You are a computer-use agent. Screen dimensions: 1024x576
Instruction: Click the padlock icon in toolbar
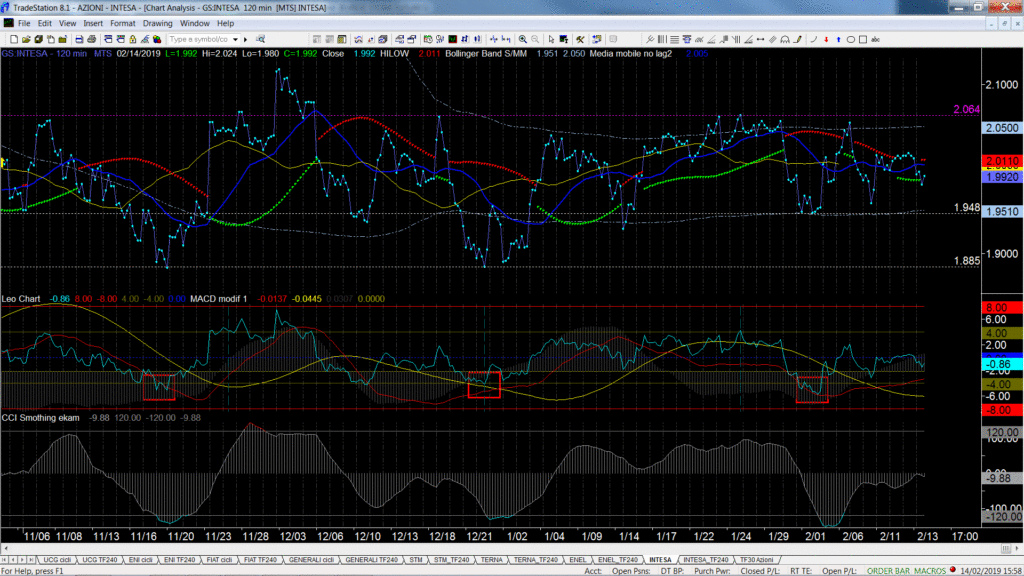(x=133, y=39)
